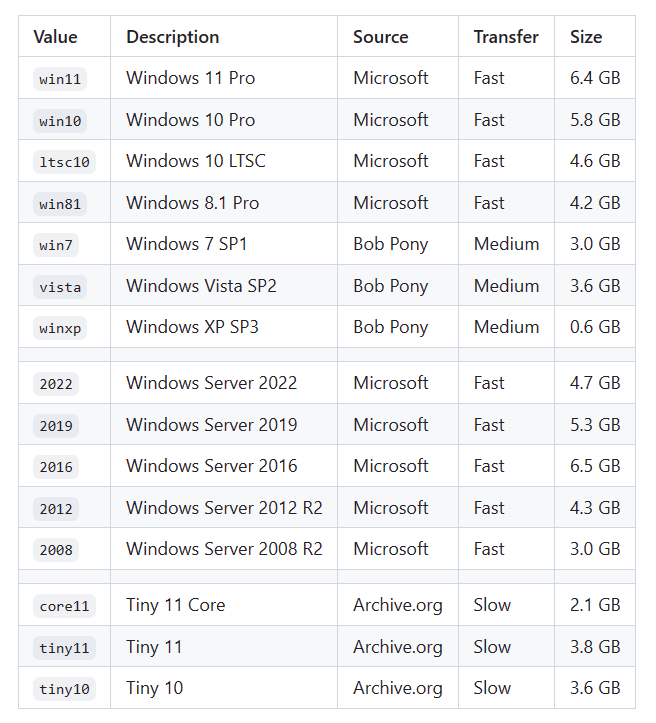This screenshot has height=723, width=656.
Task: Click the Transfer column header
Action: click(506, 37)
